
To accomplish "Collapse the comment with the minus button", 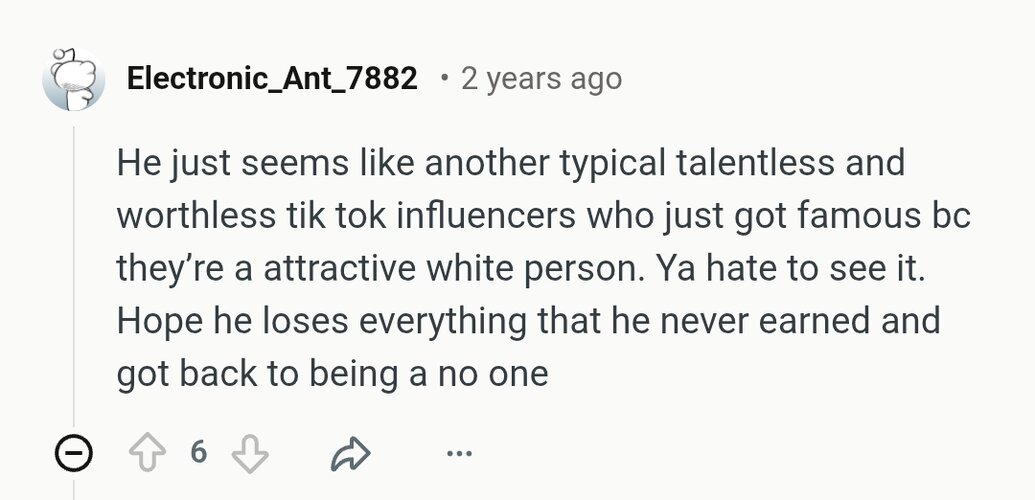I will click(73, 454).
